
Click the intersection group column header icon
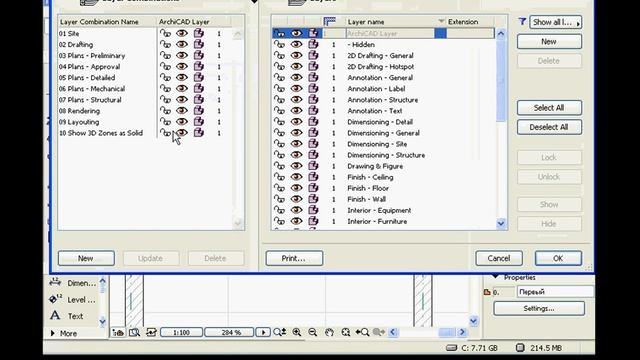tap(329, 21)
